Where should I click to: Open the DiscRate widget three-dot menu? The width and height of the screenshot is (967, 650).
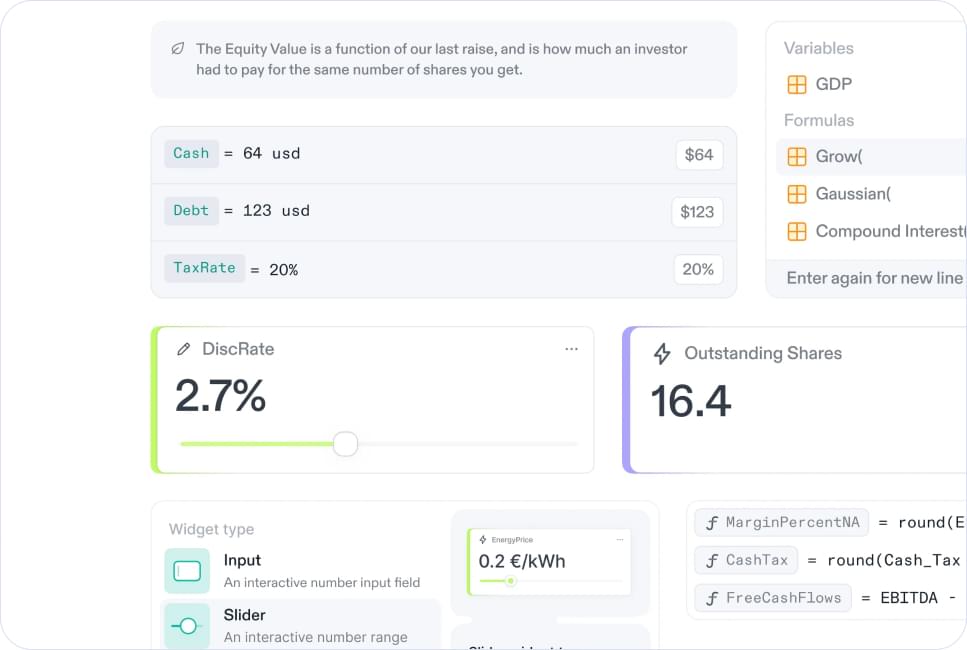(x=572, y=349)
